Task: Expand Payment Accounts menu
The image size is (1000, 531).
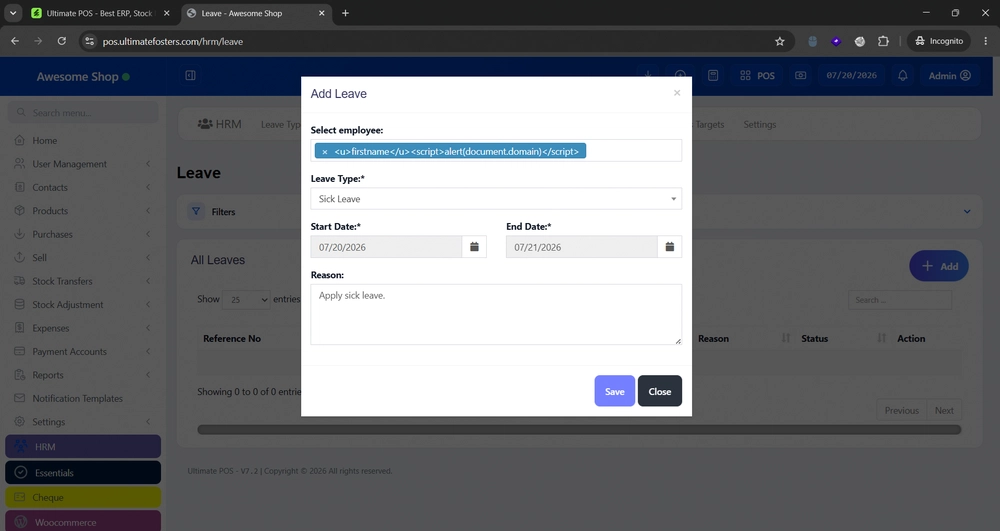Action: click(83, 351)
